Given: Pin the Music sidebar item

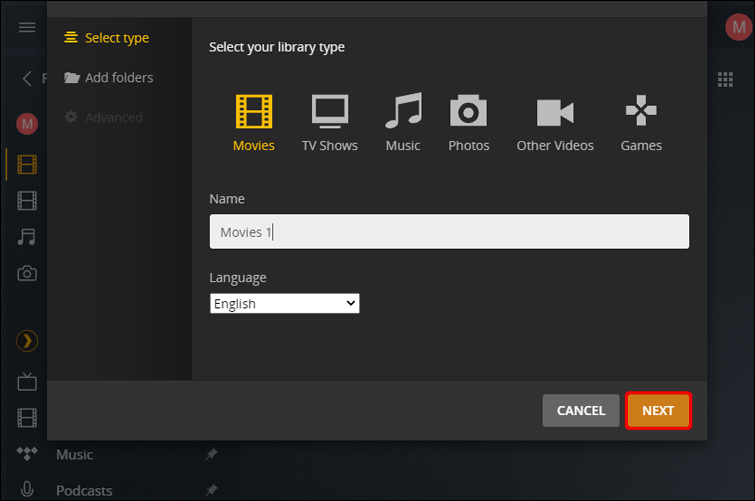Looking at the screenshot, I should pos(211,455).
